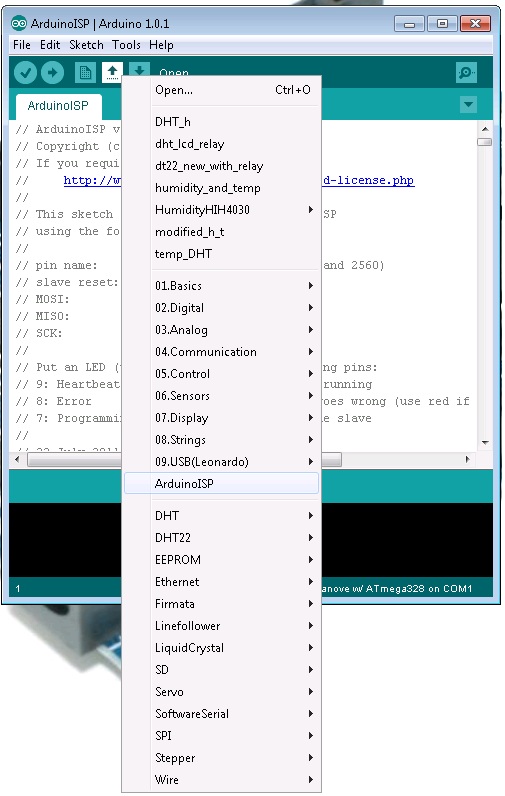Select DHT_h sketch from the menu
This screenshot has width=505, height=796.
221,122
